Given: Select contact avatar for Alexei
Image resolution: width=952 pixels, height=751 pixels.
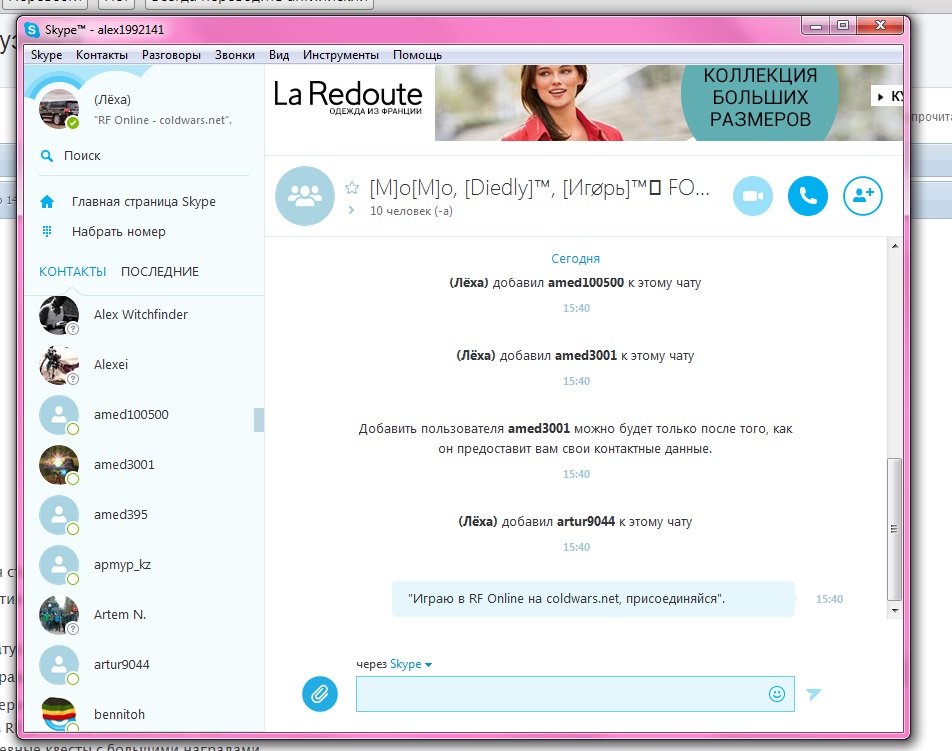Looking at the screenshot, I should point(59,365).
